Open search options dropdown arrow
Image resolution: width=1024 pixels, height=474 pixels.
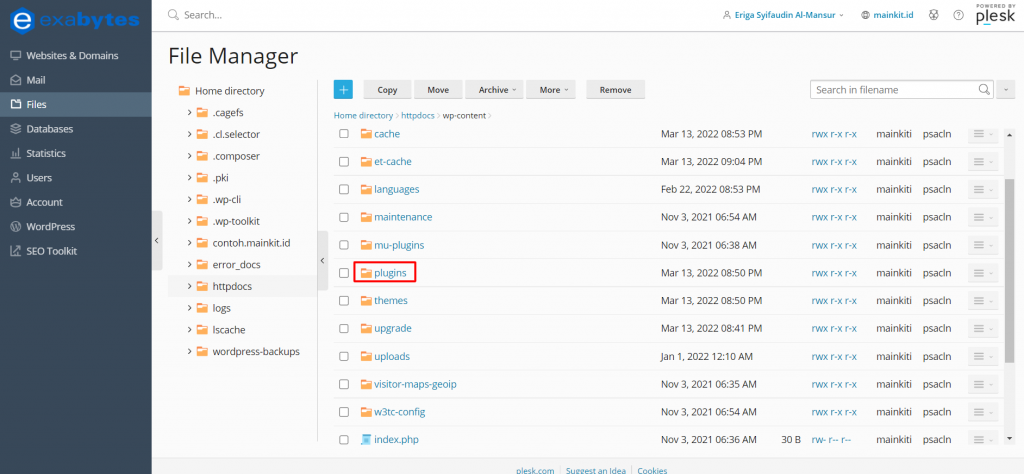click(x=1006, y=90)
